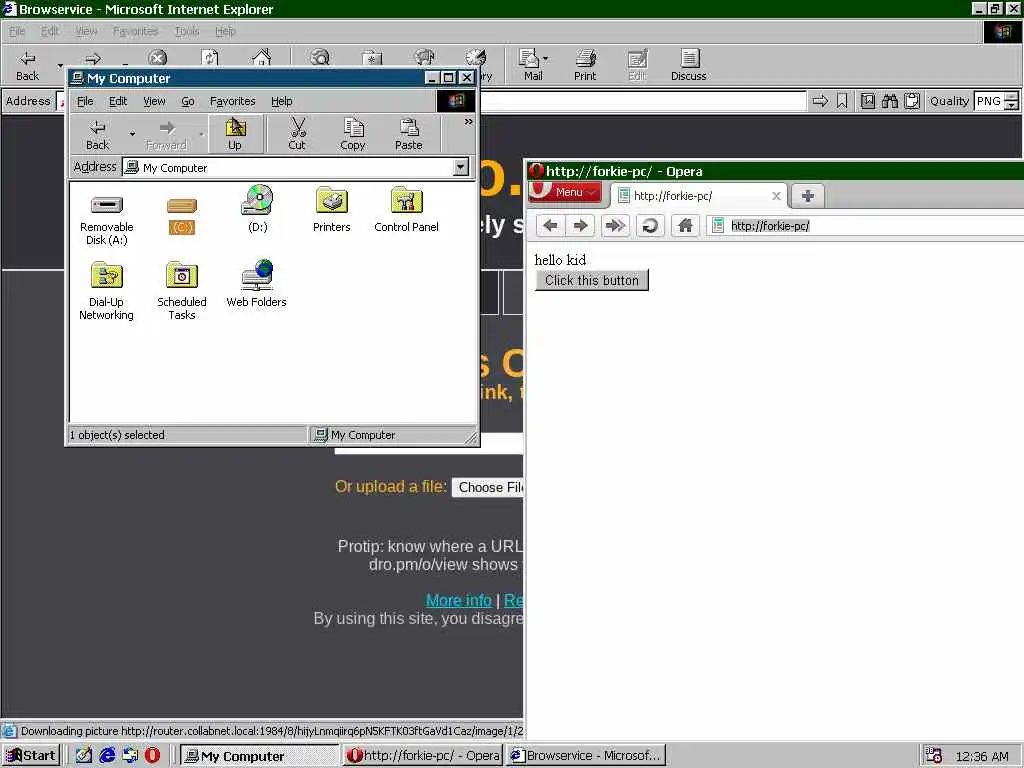This screenshot has height=768, width=1024.
Task: Click the 12:36 AM taskbar clock
Action: tap(982, 756)
